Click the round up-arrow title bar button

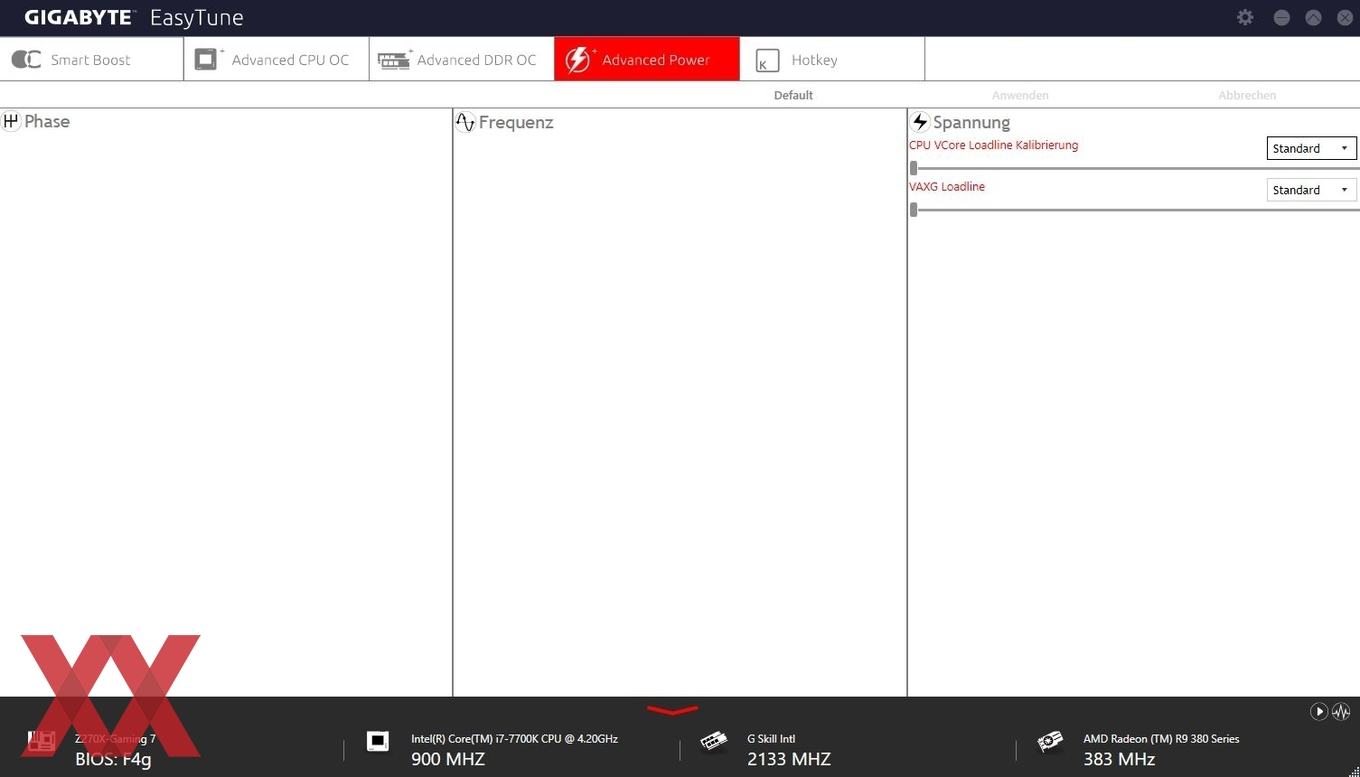tap(1313, 17)
